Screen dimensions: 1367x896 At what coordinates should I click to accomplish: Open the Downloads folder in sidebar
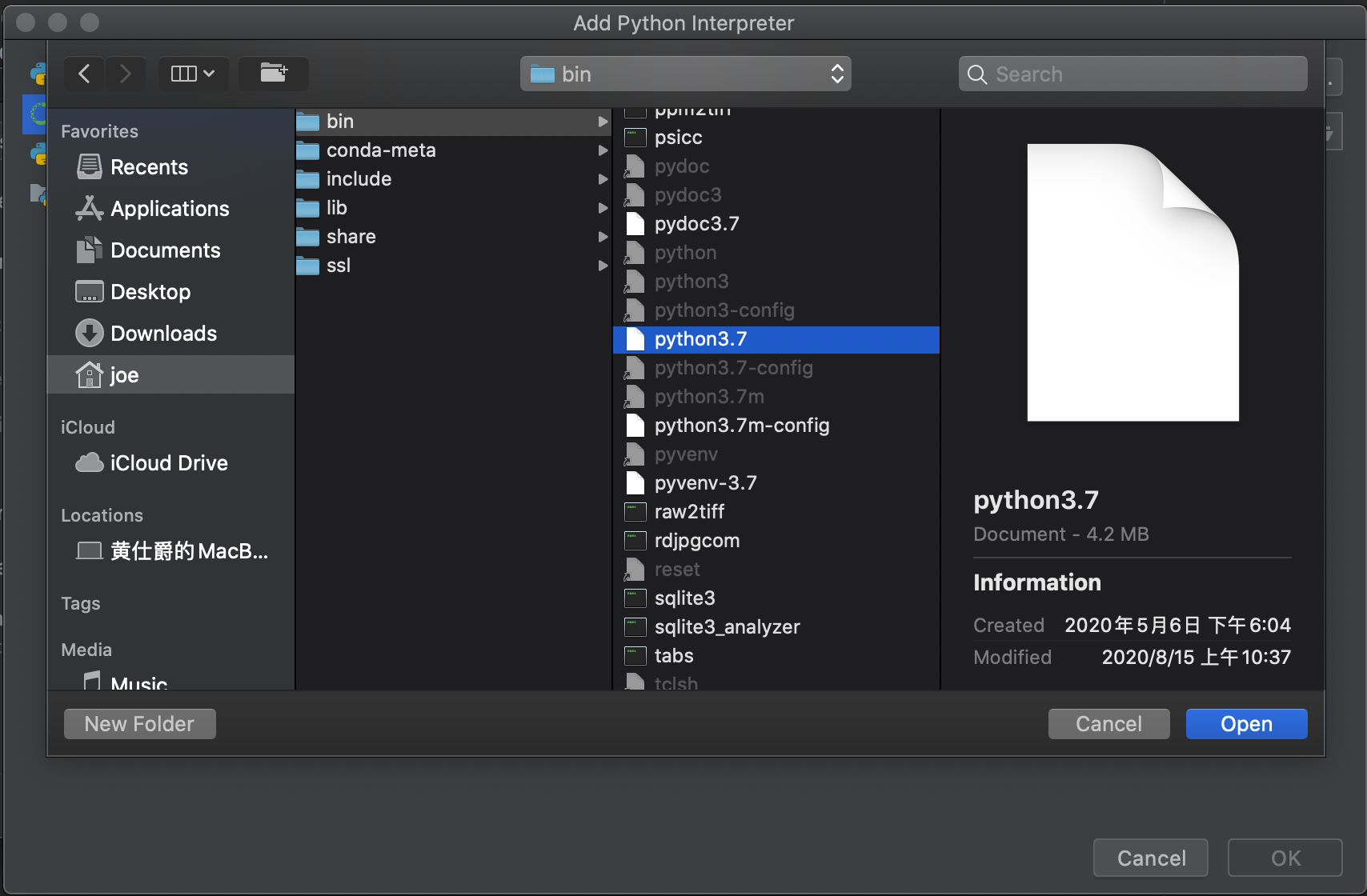163,333
